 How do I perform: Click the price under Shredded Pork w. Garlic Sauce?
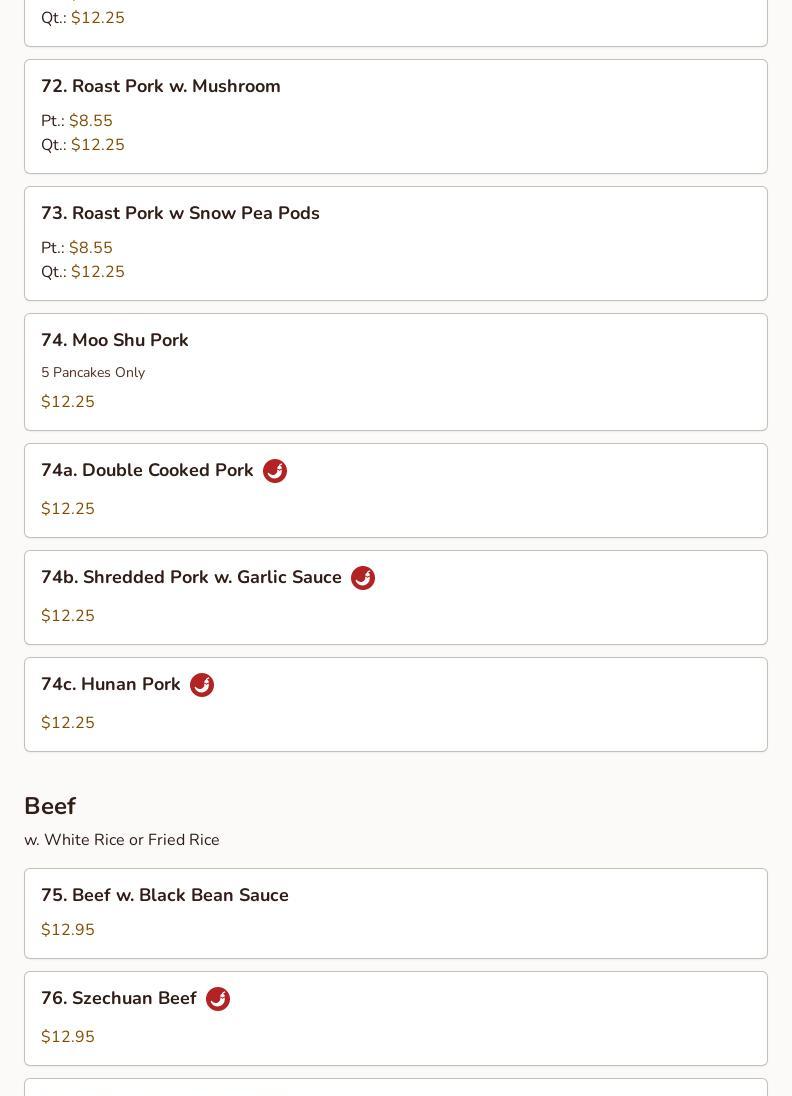coord(68,616)
